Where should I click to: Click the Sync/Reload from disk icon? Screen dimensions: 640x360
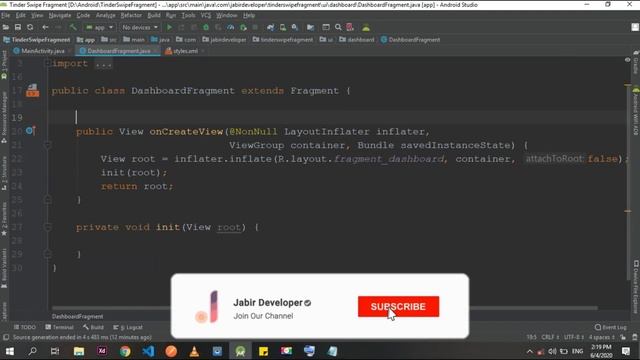click(30, 27)
